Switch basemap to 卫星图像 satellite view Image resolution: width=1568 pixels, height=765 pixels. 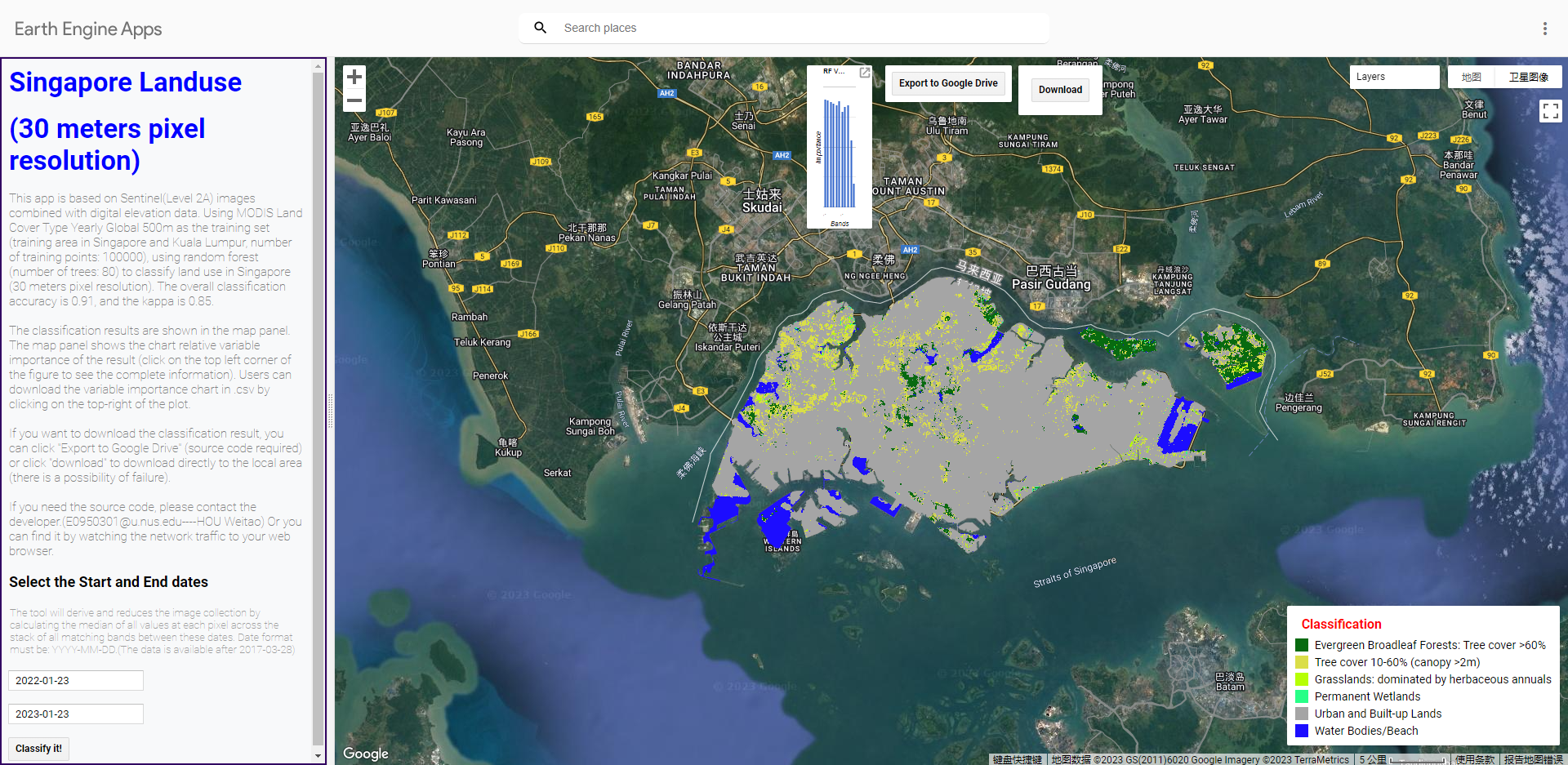pyautogui.click(x=1528, y=76)
